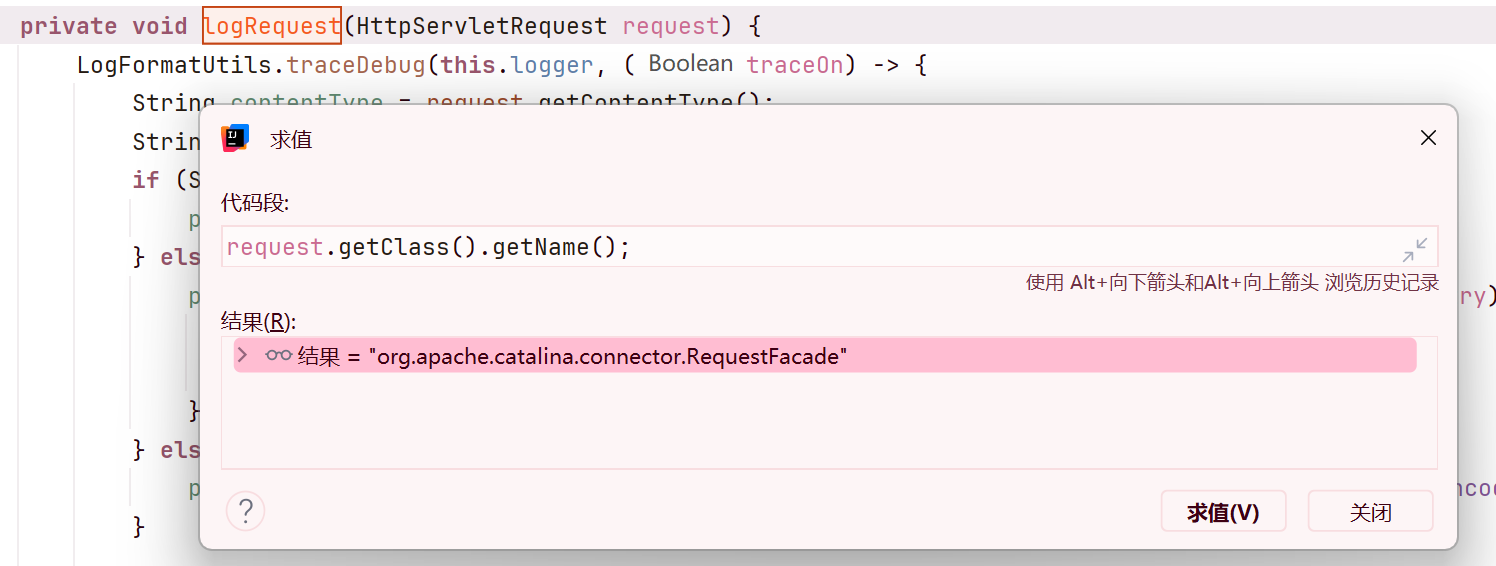Open help with the question mark button
Image resolution: width=1496 pixels, height=566 pixels.
[x=245, y=512]
